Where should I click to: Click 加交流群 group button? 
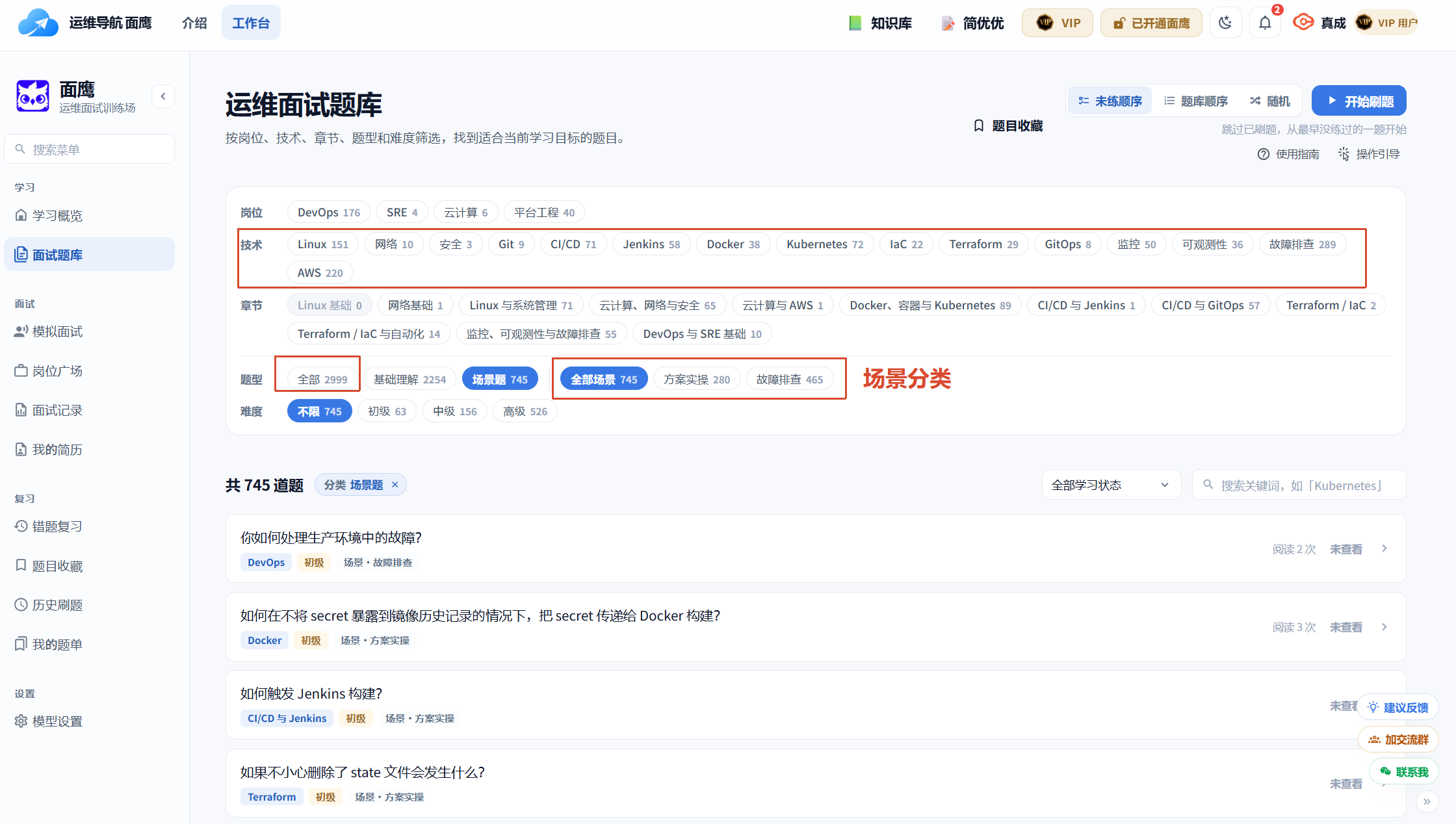pyautogui.click(x=1398, y=740)
